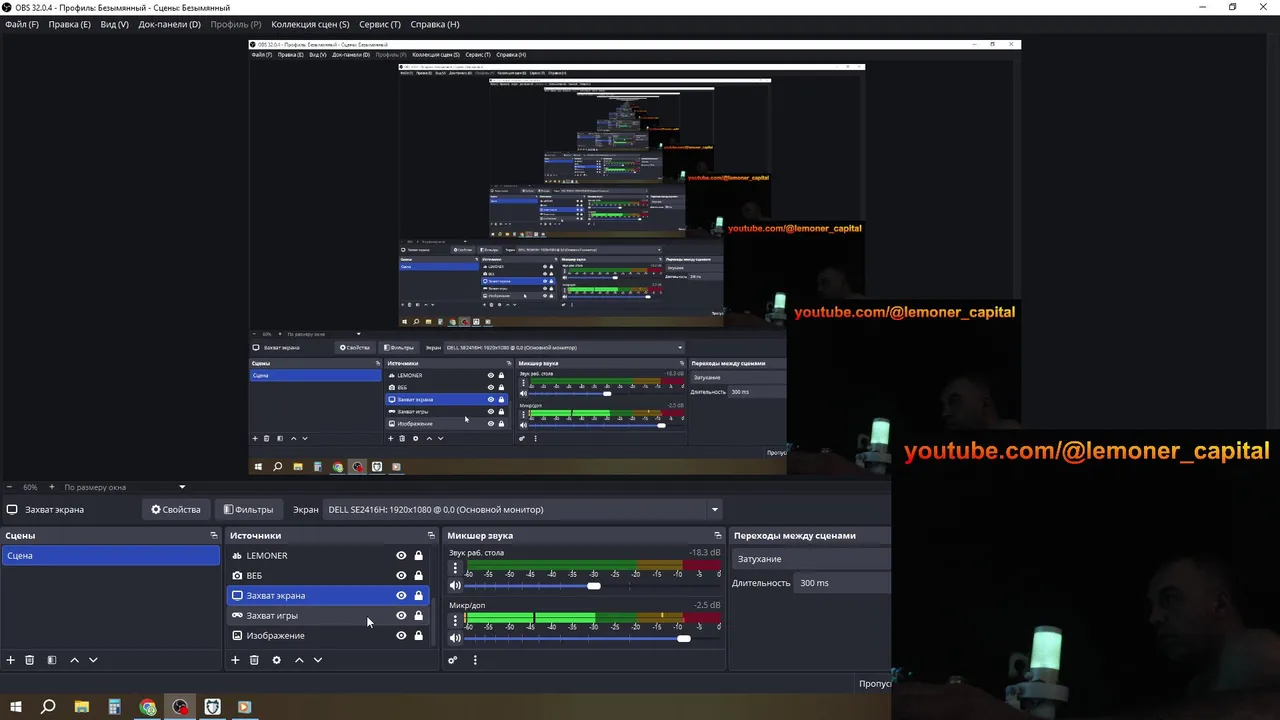Image resolution: width=1280 pixels, height=720 pixels.
Task: Zoom in the preview with the plus icon
Action: click(x=51, y=487)
